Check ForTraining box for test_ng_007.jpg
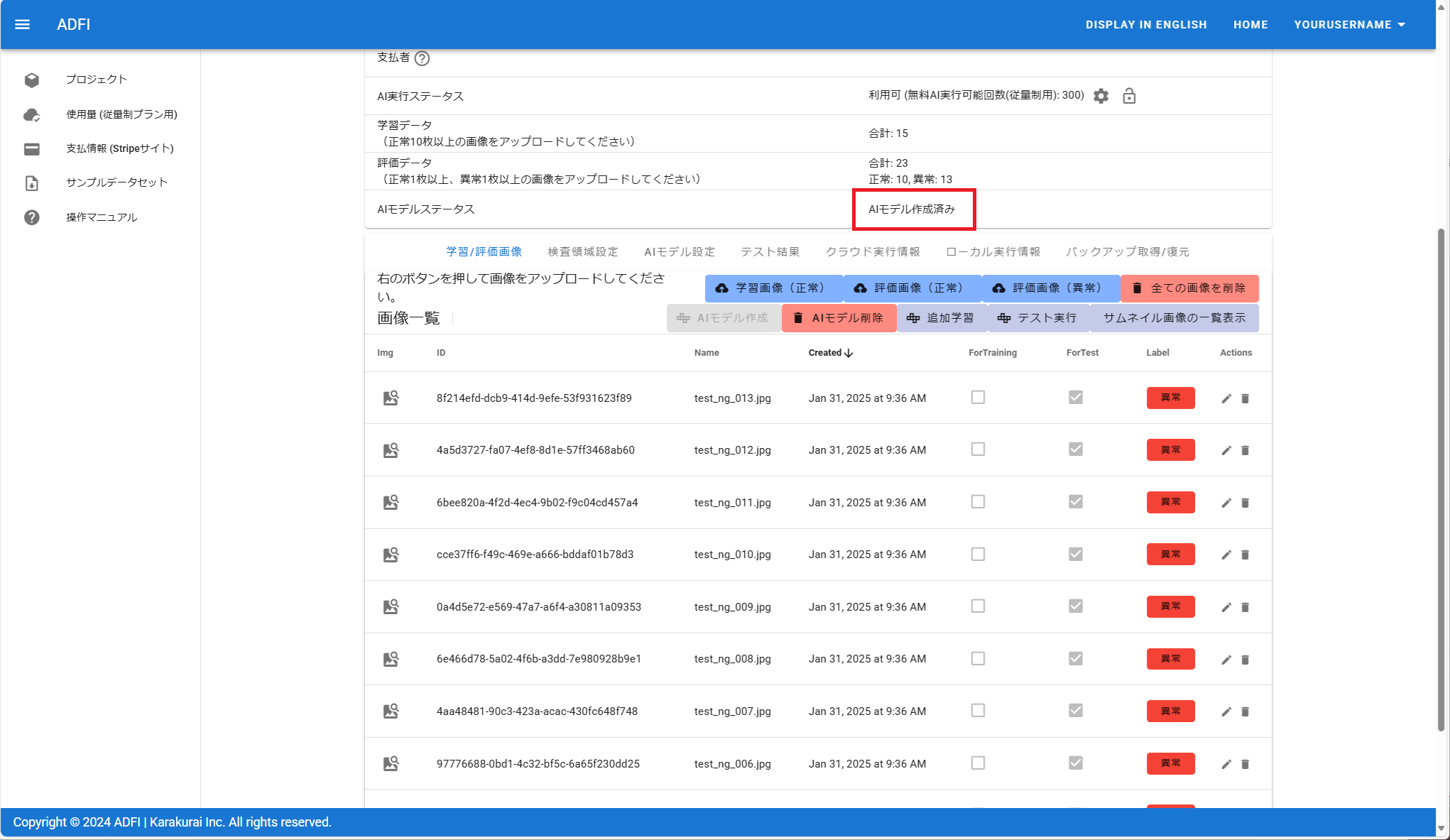The image size is (1450, 840). 978,711
